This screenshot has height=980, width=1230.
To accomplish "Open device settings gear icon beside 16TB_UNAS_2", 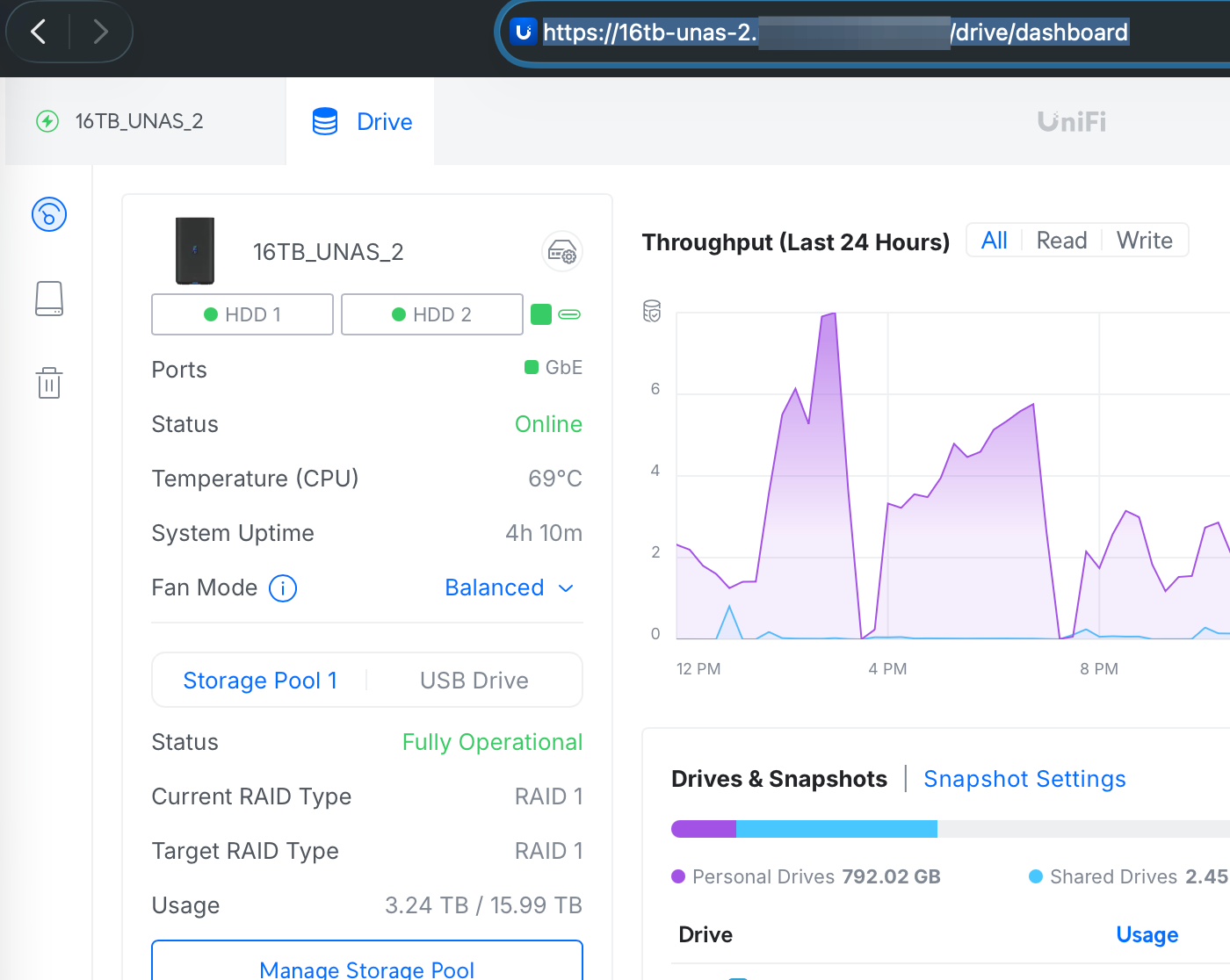I will (562, 253).
